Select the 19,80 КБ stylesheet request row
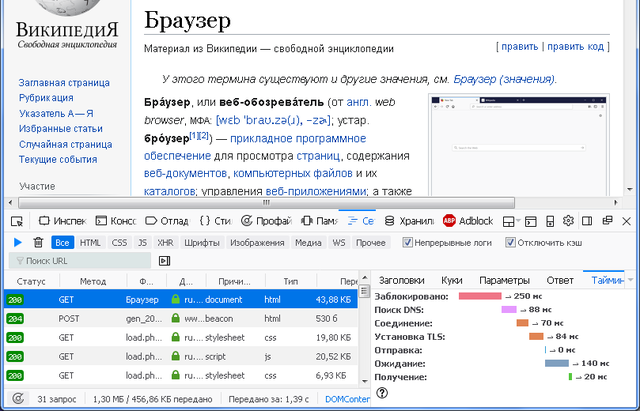Image resolution: width=640 pixels, height=411 pixels. tap(181, 338)
